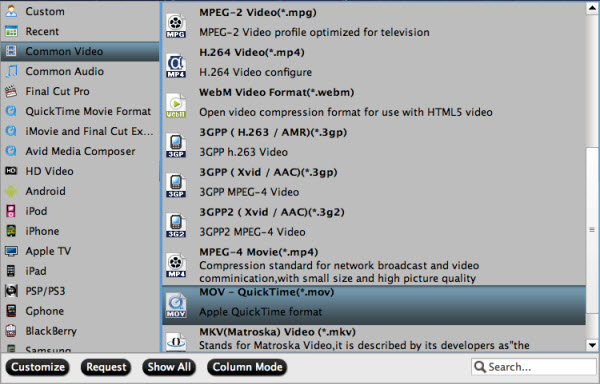
Task: Click the Show All button
Action: 169,367
